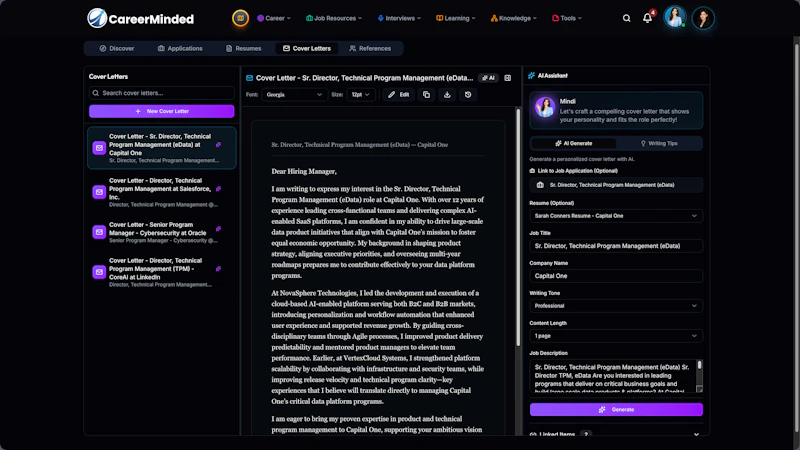The image size is (800, 450).
Task: Open the user profile avatar
Action: click(703, 18)
